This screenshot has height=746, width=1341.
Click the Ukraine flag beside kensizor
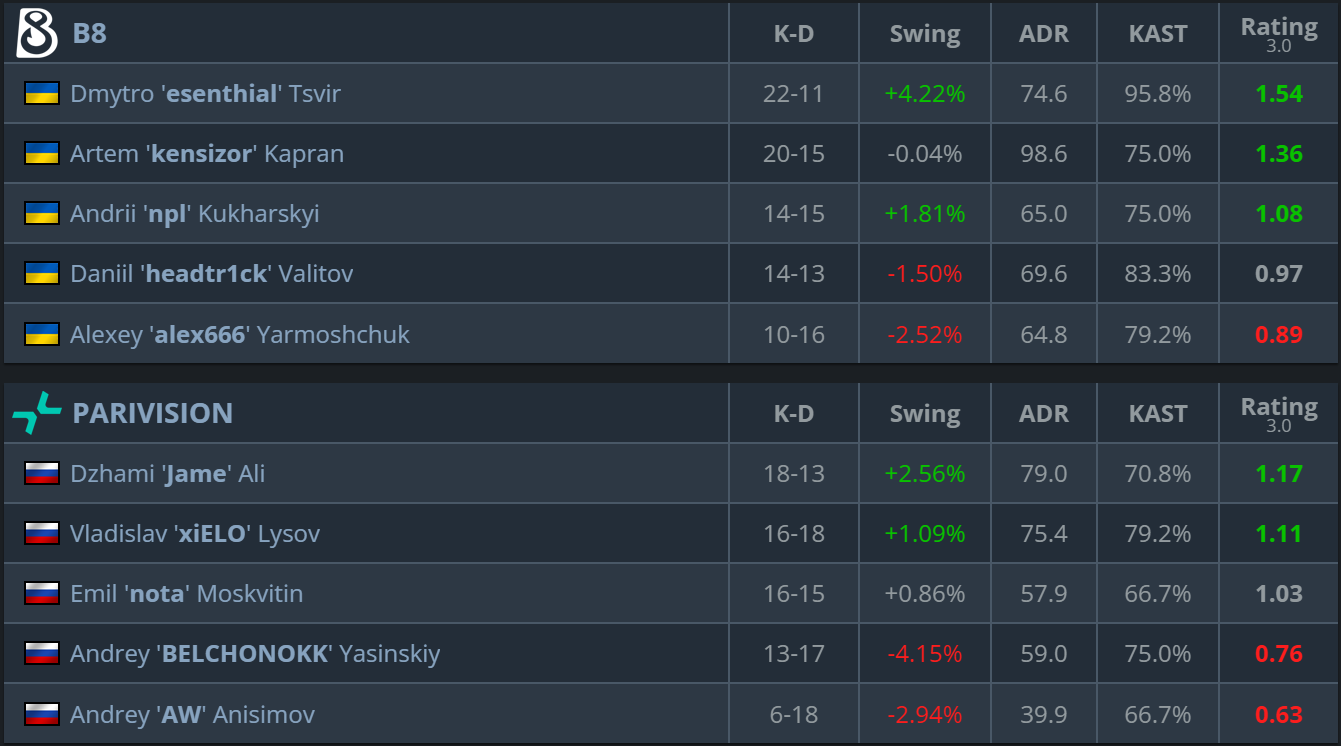coord(41,154)
